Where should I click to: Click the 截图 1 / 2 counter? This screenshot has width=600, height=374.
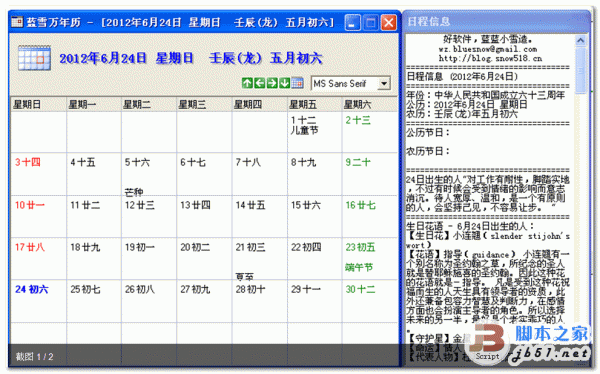click(34, 357)
